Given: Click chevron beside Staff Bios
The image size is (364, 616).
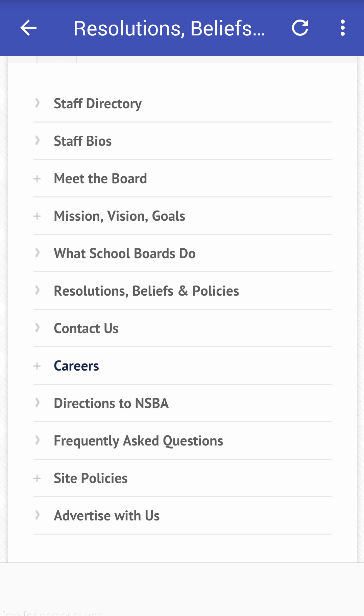Looking at the screenshot, I should tap(37, 140).
